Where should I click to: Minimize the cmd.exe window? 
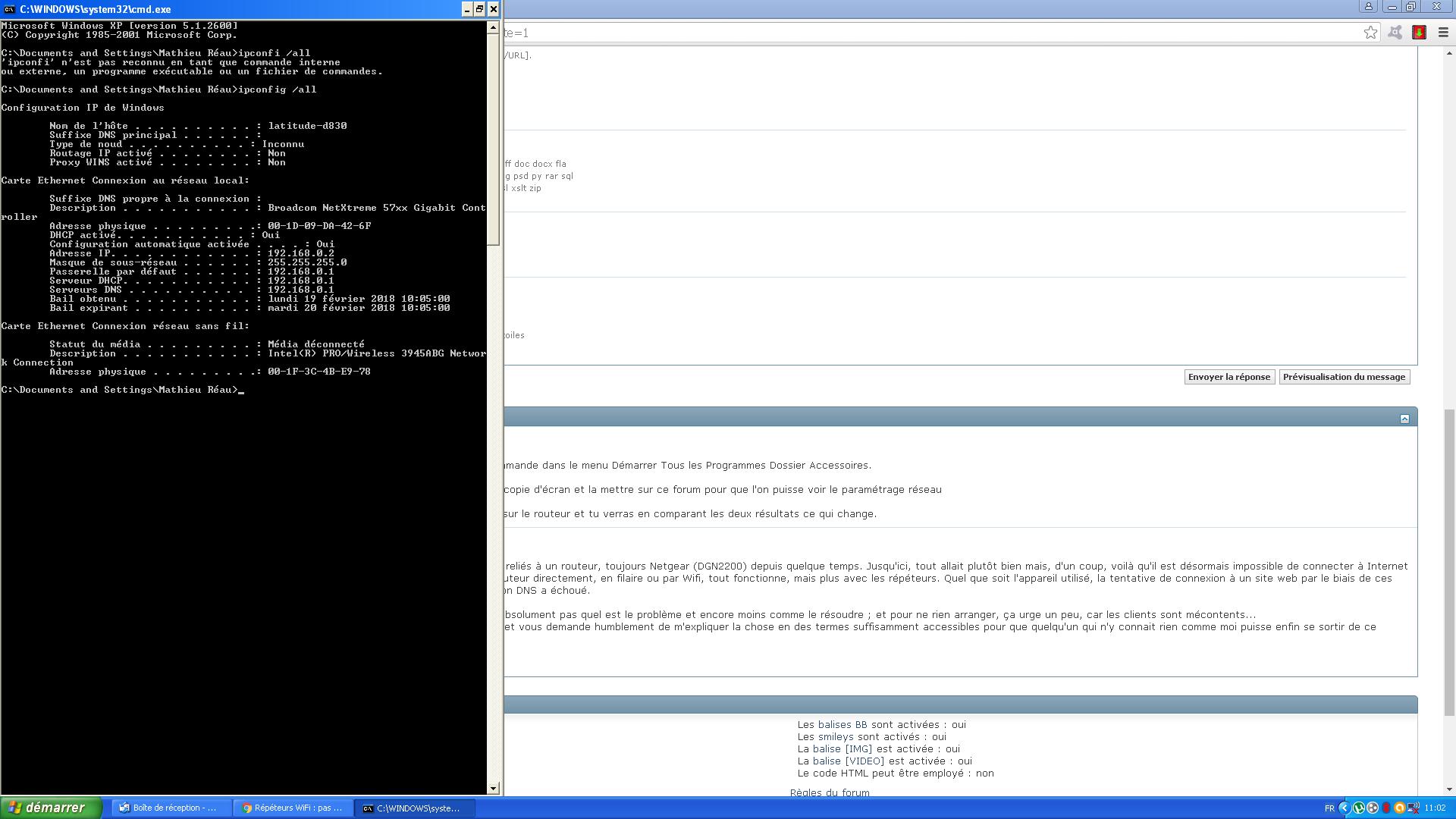tap(467, 9)
